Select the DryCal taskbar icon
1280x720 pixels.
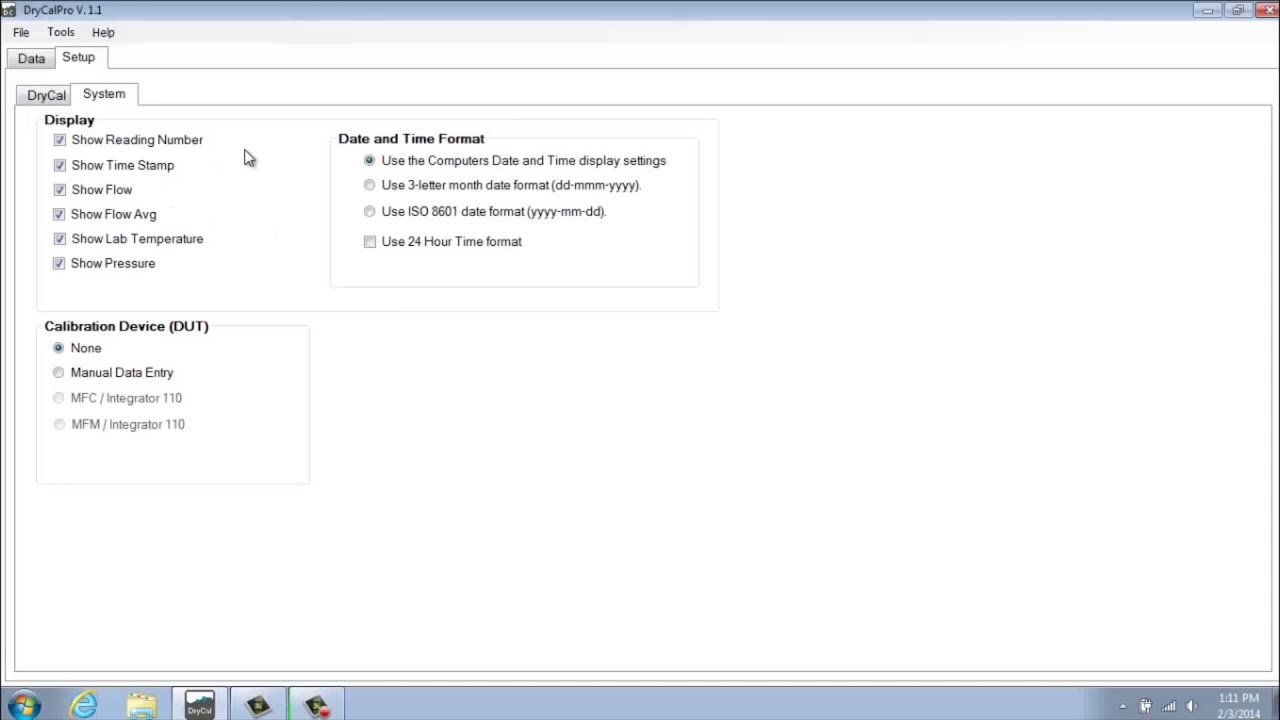(200, 705)
